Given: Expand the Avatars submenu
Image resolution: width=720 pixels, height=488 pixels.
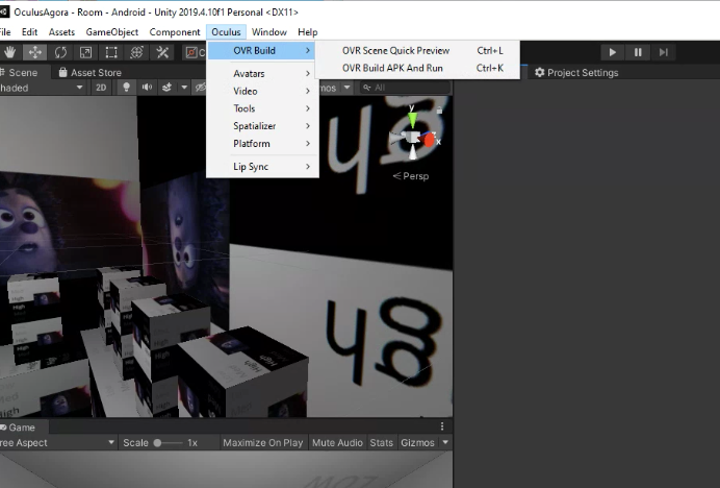Looking at the screenshot, I should pyautogui.click(x=262, y=73).
